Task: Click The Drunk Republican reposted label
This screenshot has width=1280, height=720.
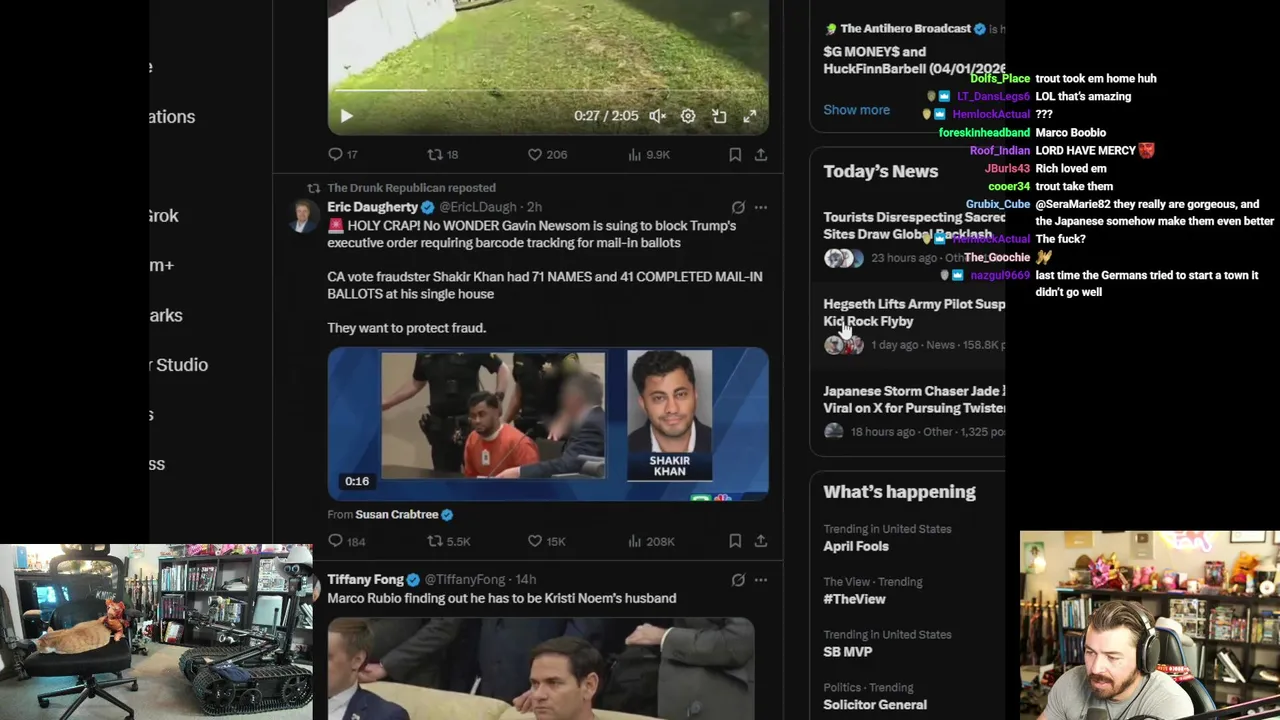Action: click(x=411, y=188)
